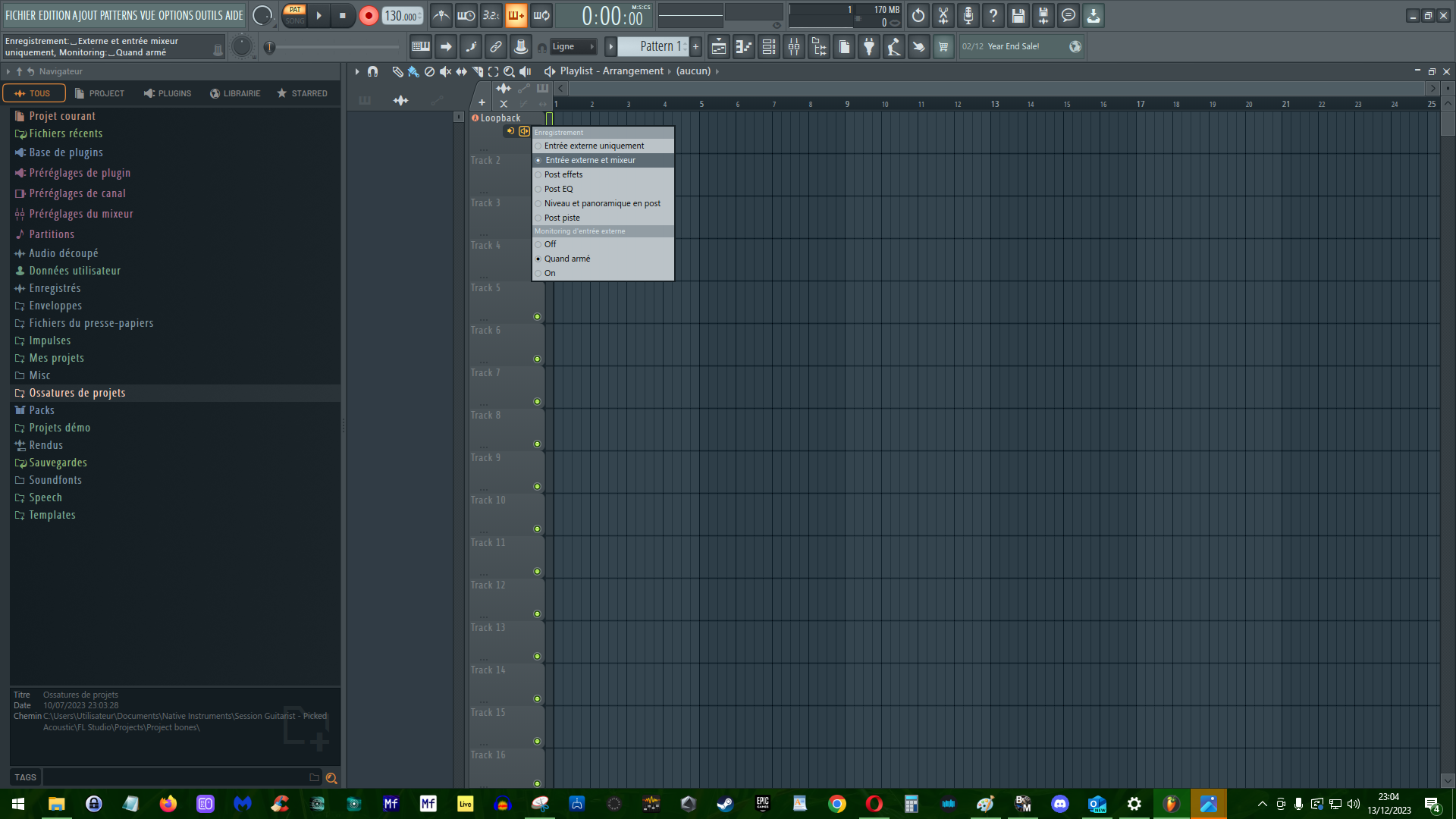Viewport: 1456px width, 819px height.
Task: Open the mixer view icon
Action: click(794, 47)
